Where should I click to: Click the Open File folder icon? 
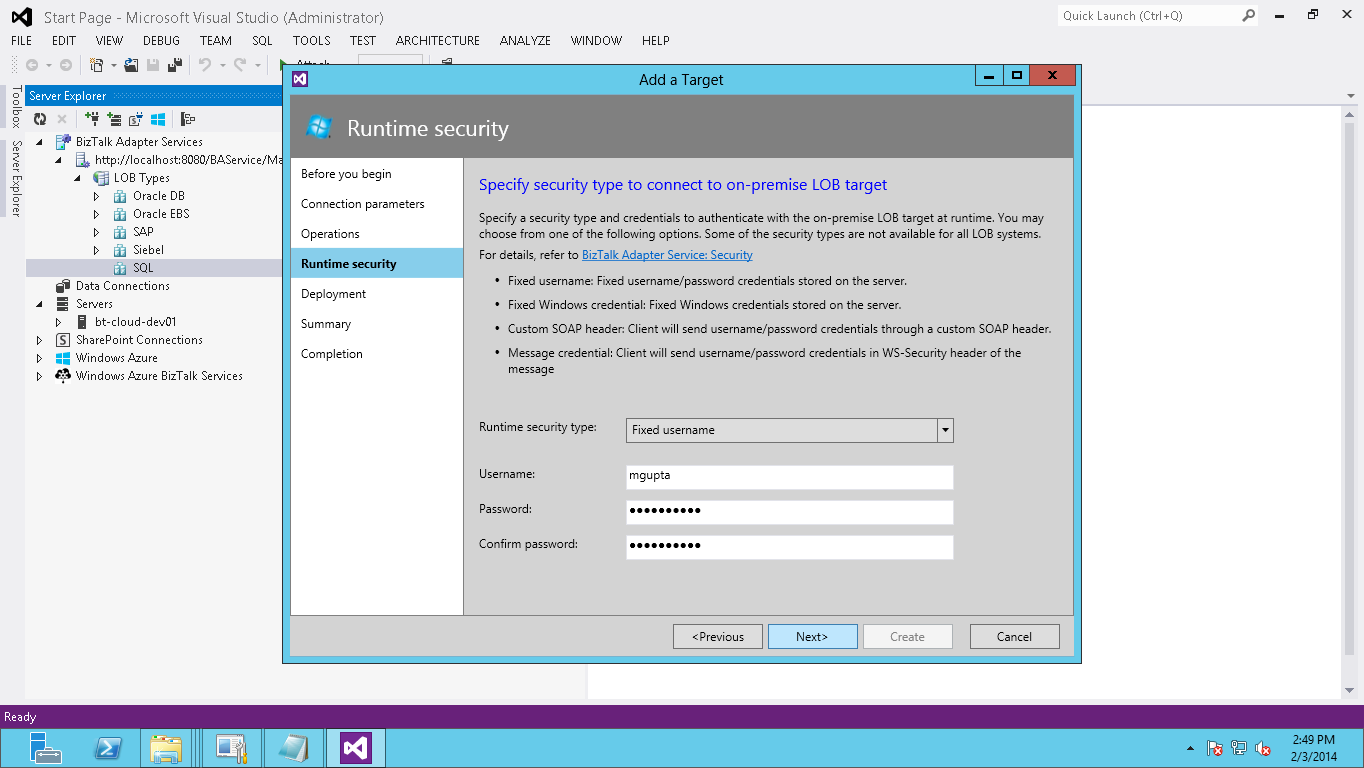[131, 65]
